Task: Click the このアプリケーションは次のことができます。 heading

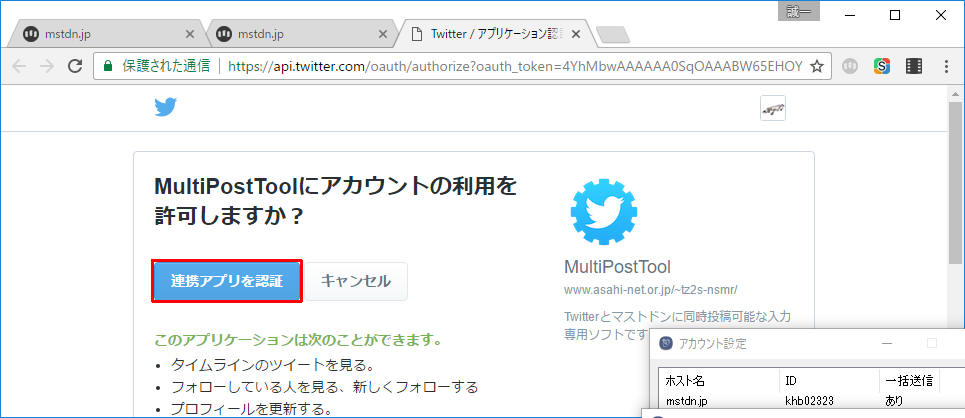Action: point(298,339)
